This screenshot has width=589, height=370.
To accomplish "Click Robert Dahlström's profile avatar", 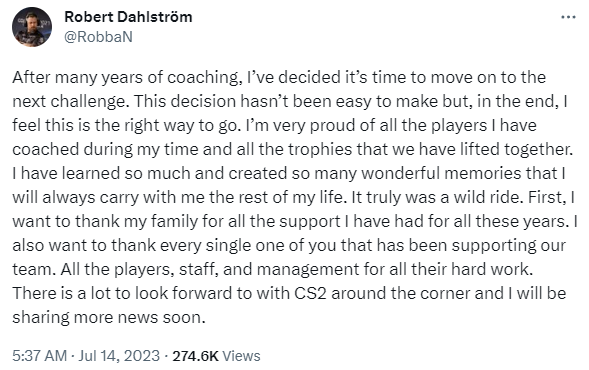I will click(x=32, y=27).
